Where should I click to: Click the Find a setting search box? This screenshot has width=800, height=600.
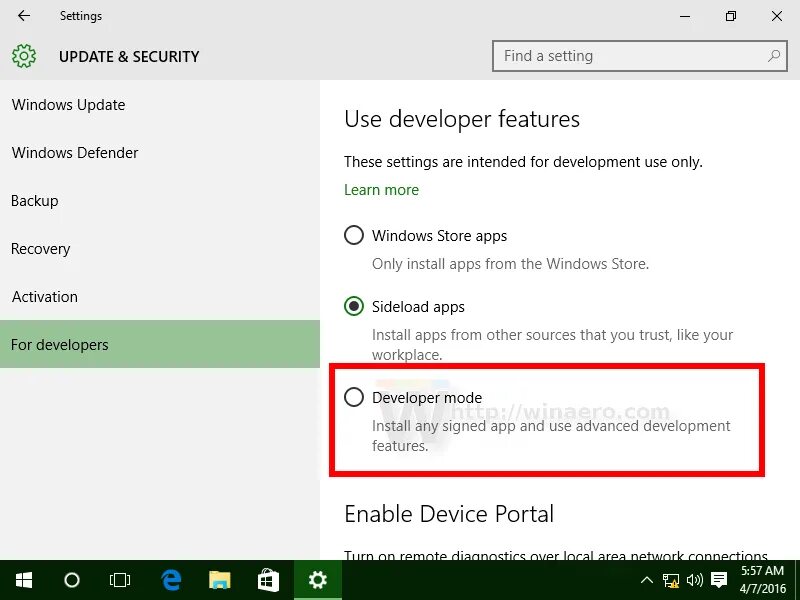(640, 56)
